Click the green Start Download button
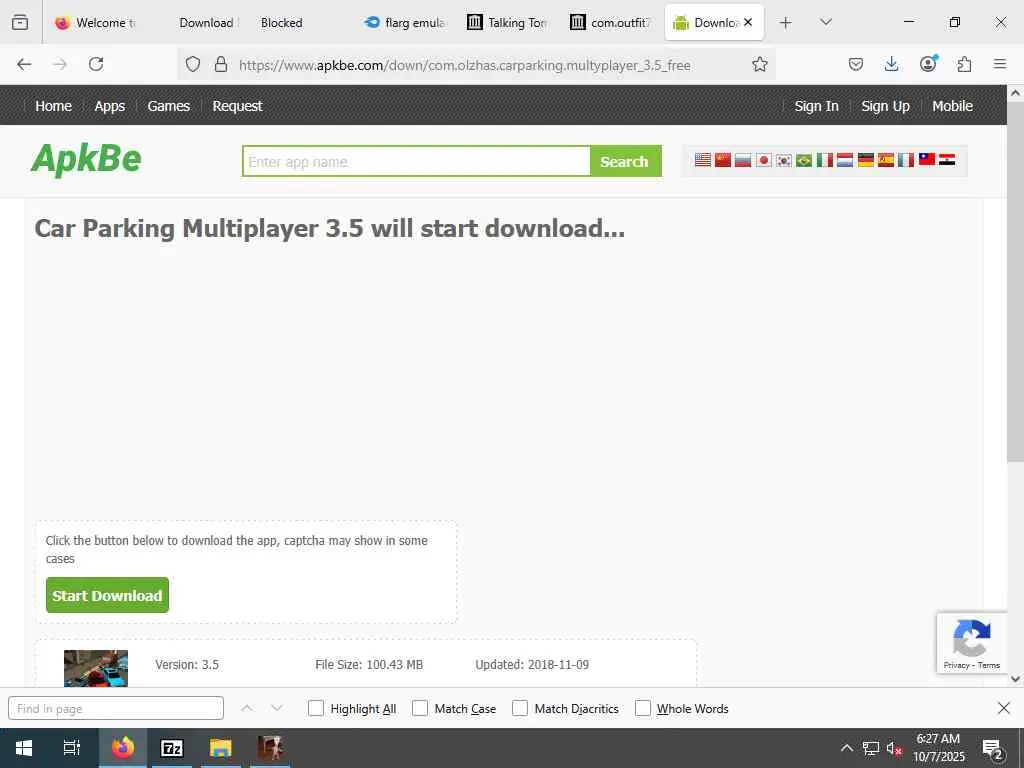The height and width of the screenshot is (768, 1024). tap(107, 595)
